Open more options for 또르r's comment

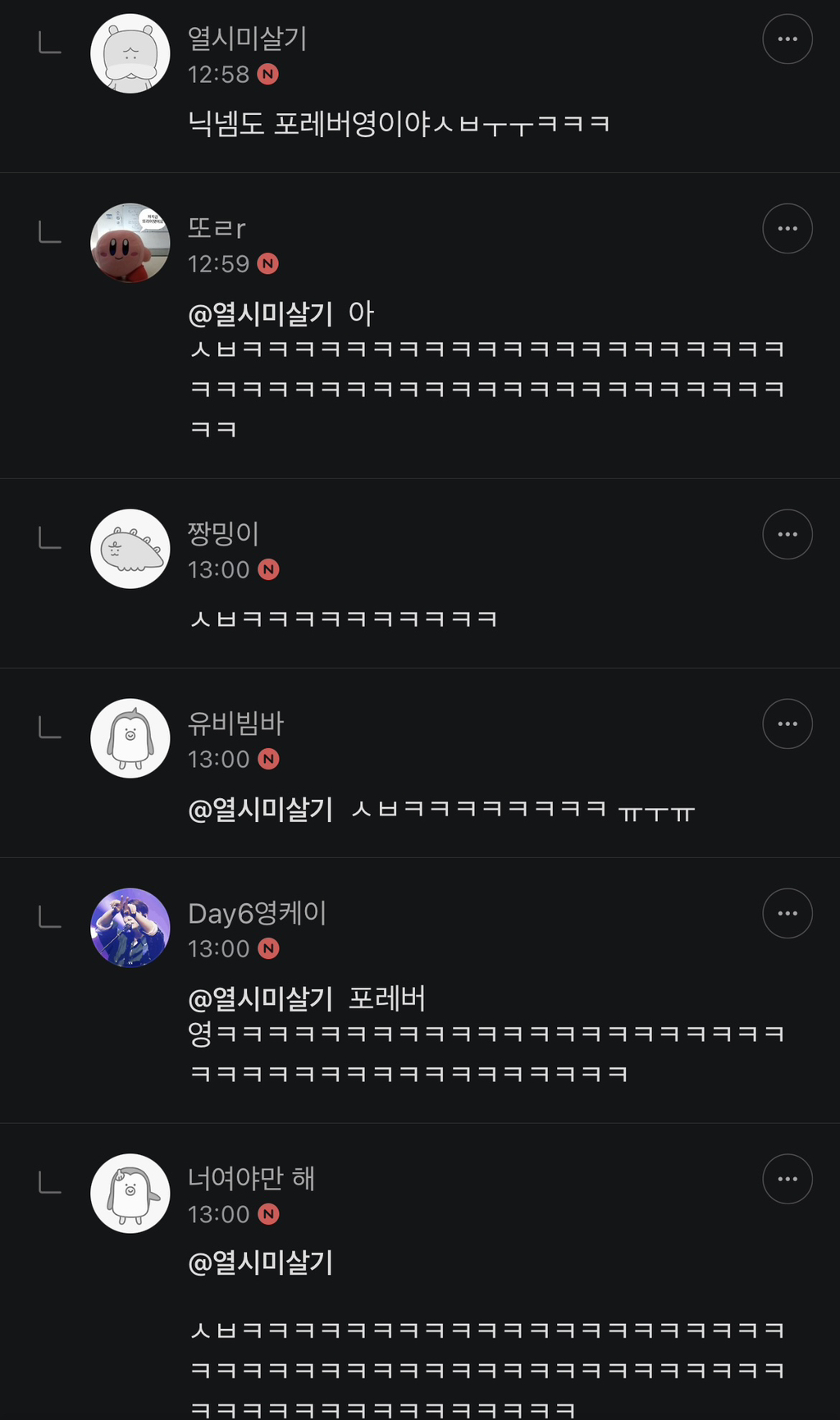787,228
